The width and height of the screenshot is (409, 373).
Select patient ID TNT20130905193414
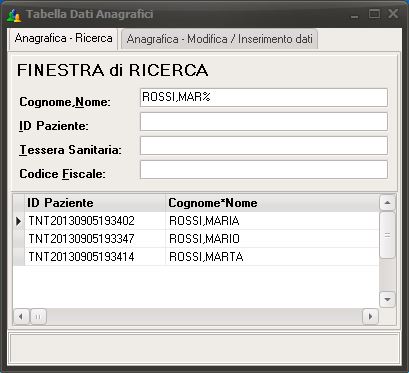(x=95, y=257)
